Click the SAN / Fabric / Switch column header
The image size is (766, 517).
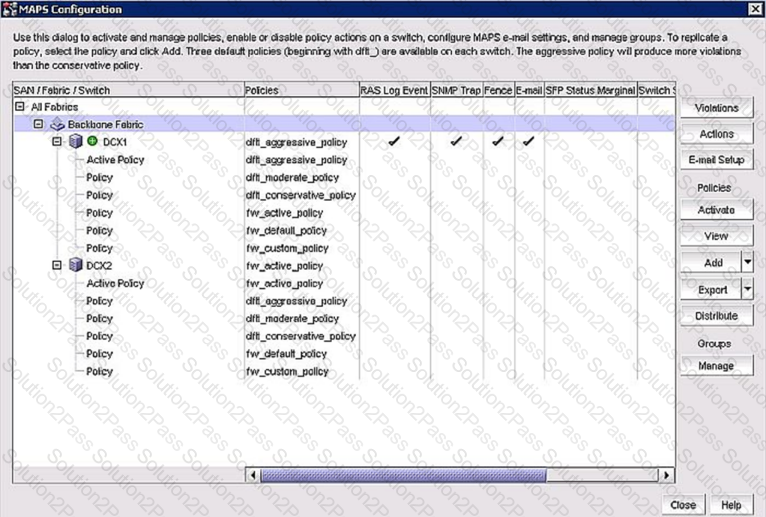(x=128, y=90)
